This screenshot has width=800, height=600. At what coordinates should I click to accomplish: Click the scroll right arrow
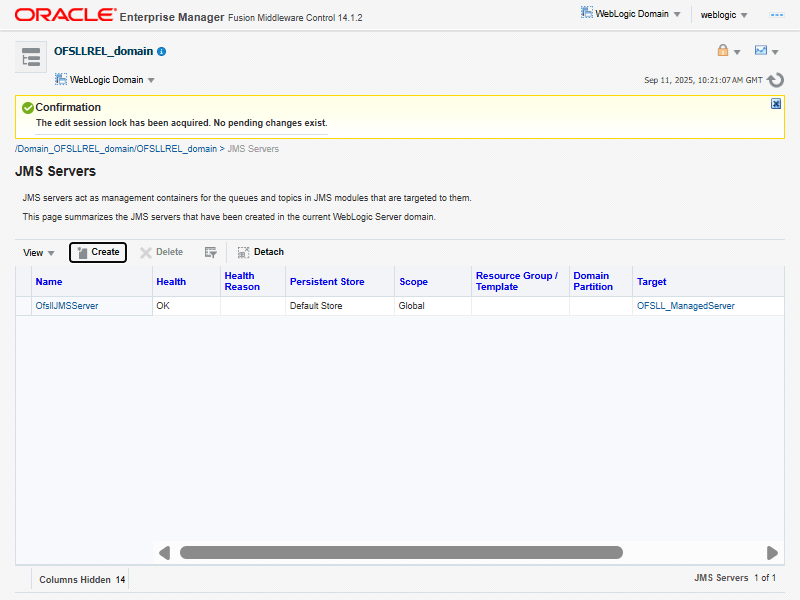(772, 553)
